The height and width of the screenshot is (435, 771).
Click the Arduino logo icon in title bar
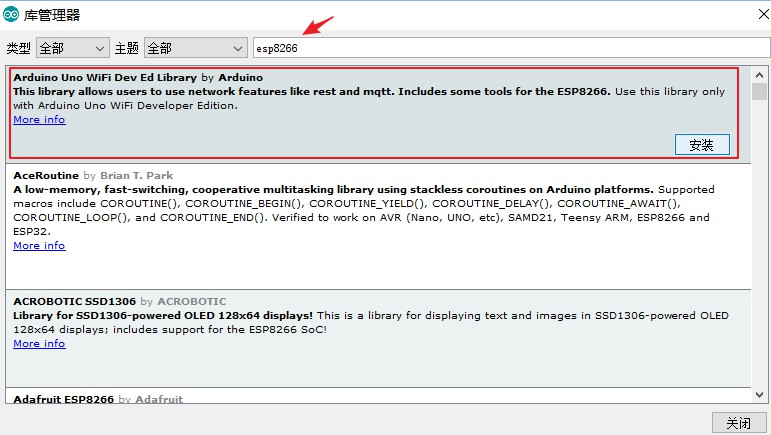point(11,14)
